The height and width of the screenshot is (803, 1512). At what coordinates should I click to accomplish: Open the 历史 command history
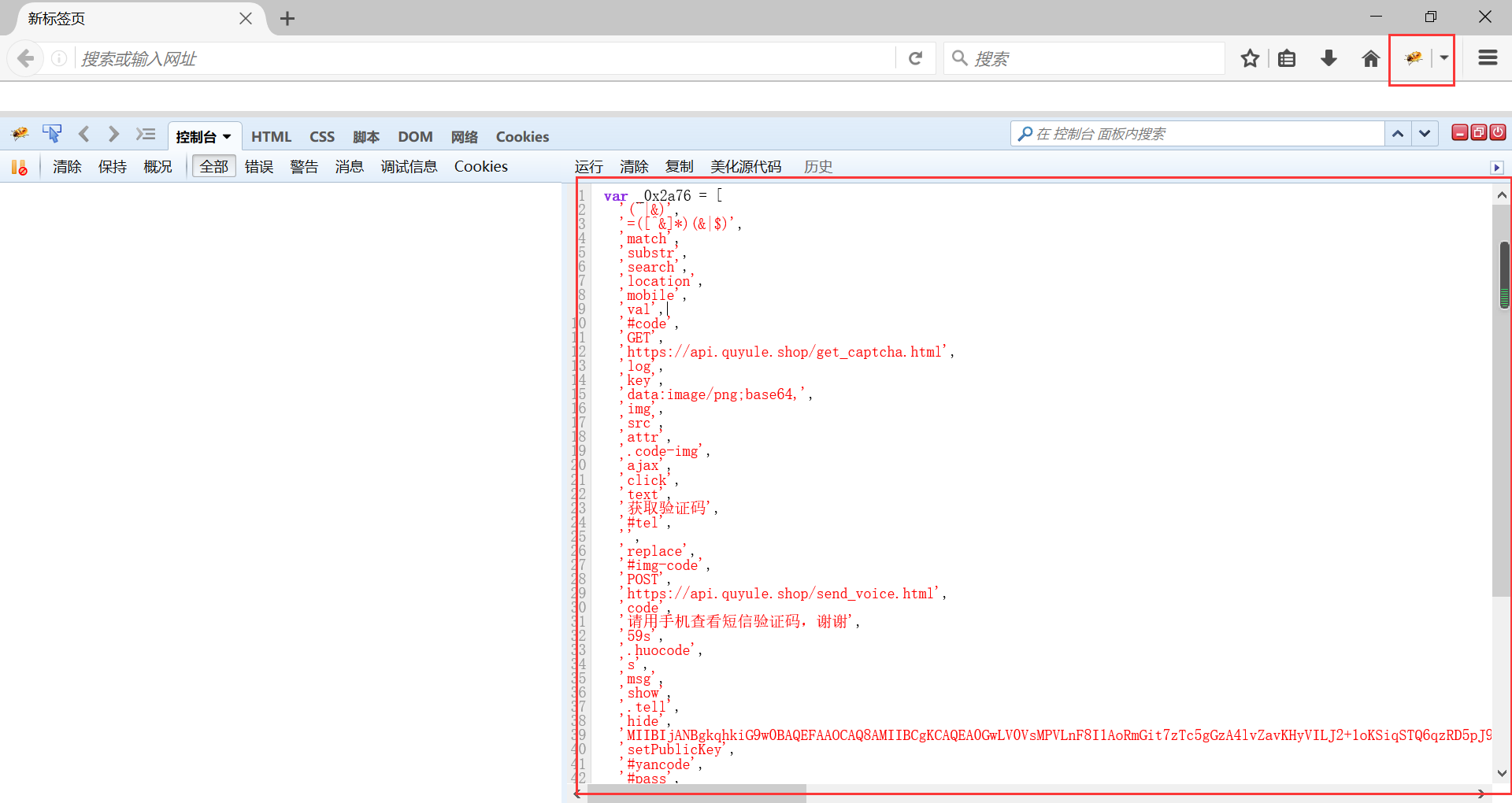pyautogui.click(x=818, y=167)
